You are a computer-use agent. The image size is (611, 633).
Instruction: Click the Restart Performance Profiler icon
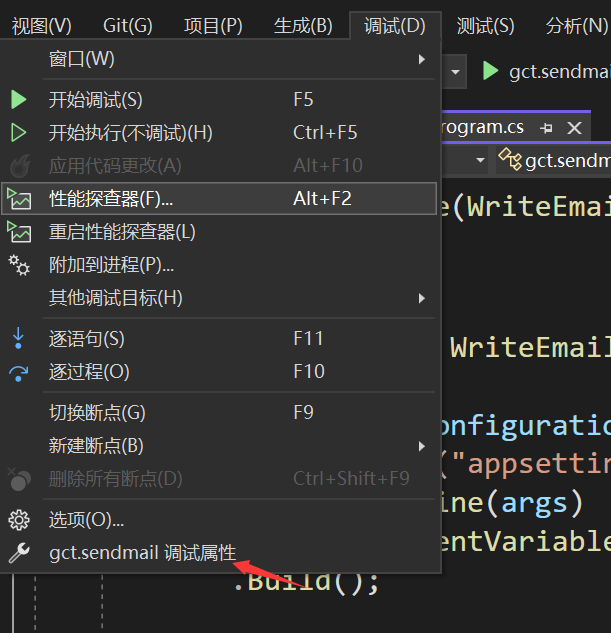19,232
